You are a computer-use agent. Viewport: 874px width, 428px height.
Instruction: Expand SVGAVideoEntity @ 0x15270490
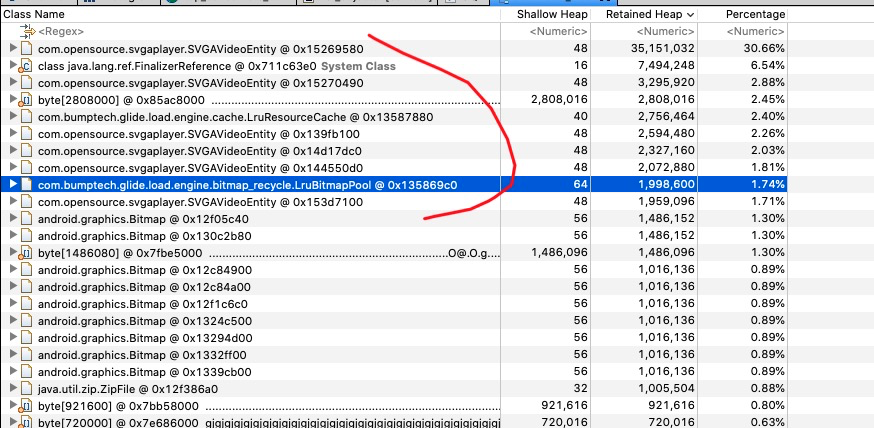click(14, 83)
